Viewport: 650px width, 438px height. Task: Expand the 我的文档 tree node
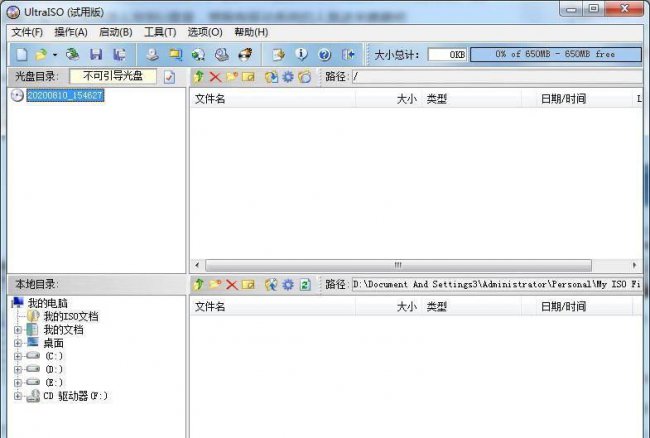click(18, 330)
